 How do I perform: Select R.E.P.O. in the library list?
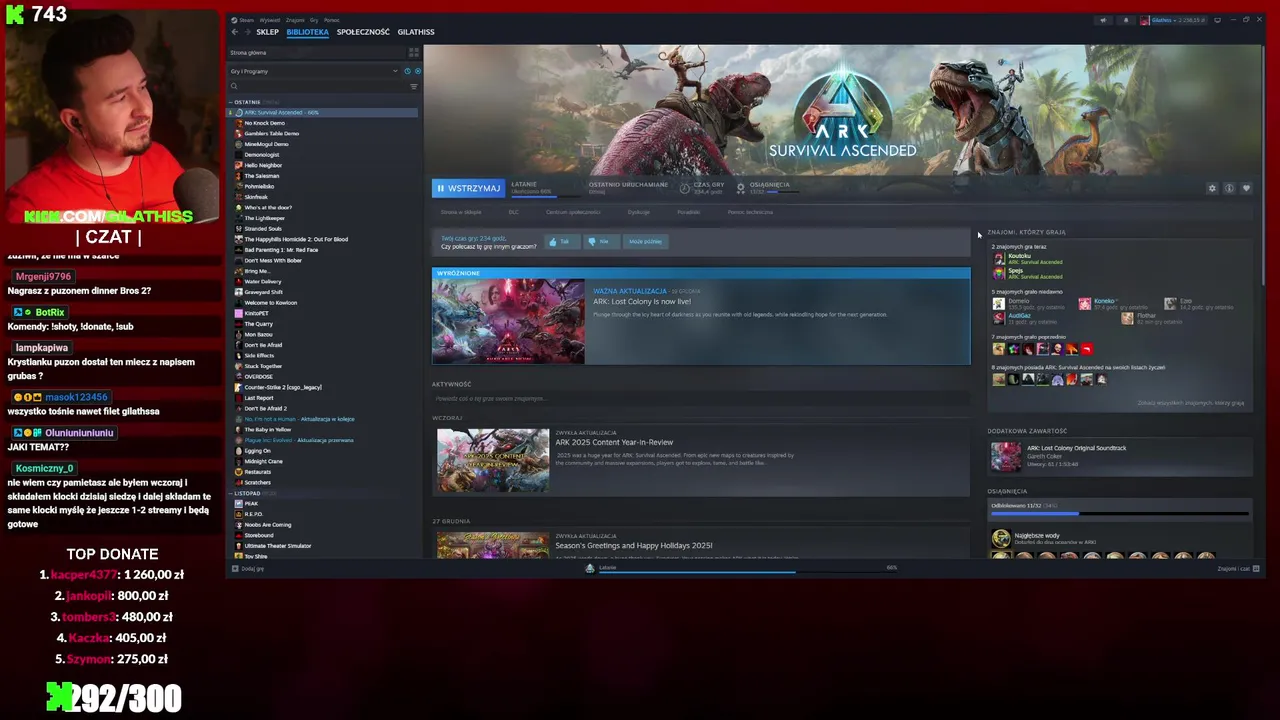pos(253,514)
